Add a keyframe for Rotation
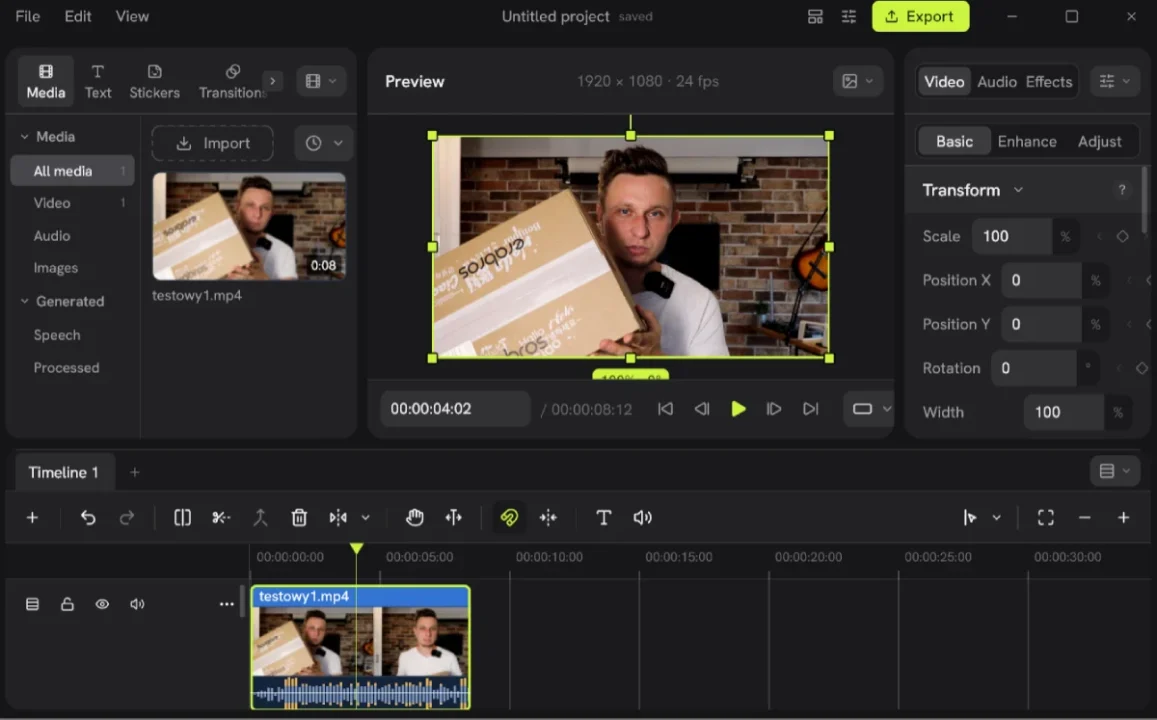Image resolution: width=1157 pixels, height=720 pixels. pos(1142,368)
